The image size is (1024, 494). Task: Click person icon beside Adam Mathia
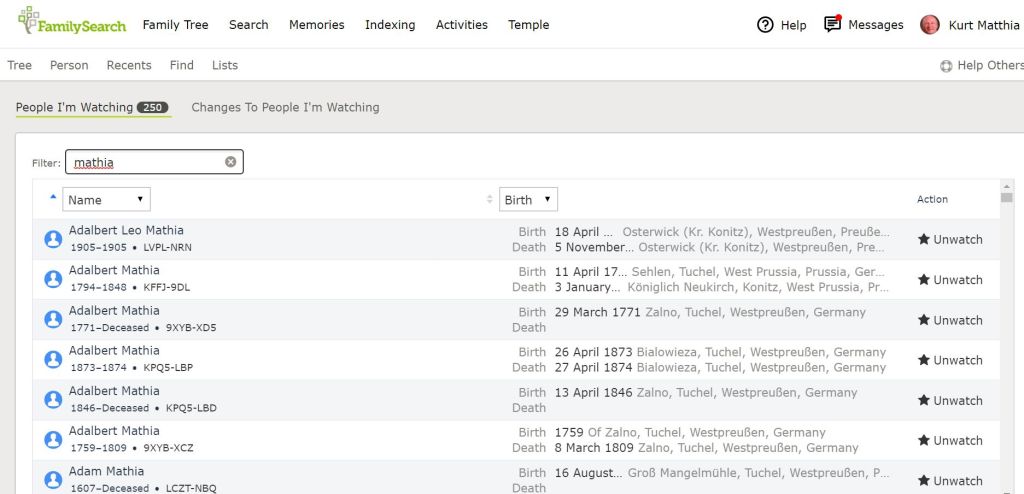pyautogui.click(x=53, y=480)
